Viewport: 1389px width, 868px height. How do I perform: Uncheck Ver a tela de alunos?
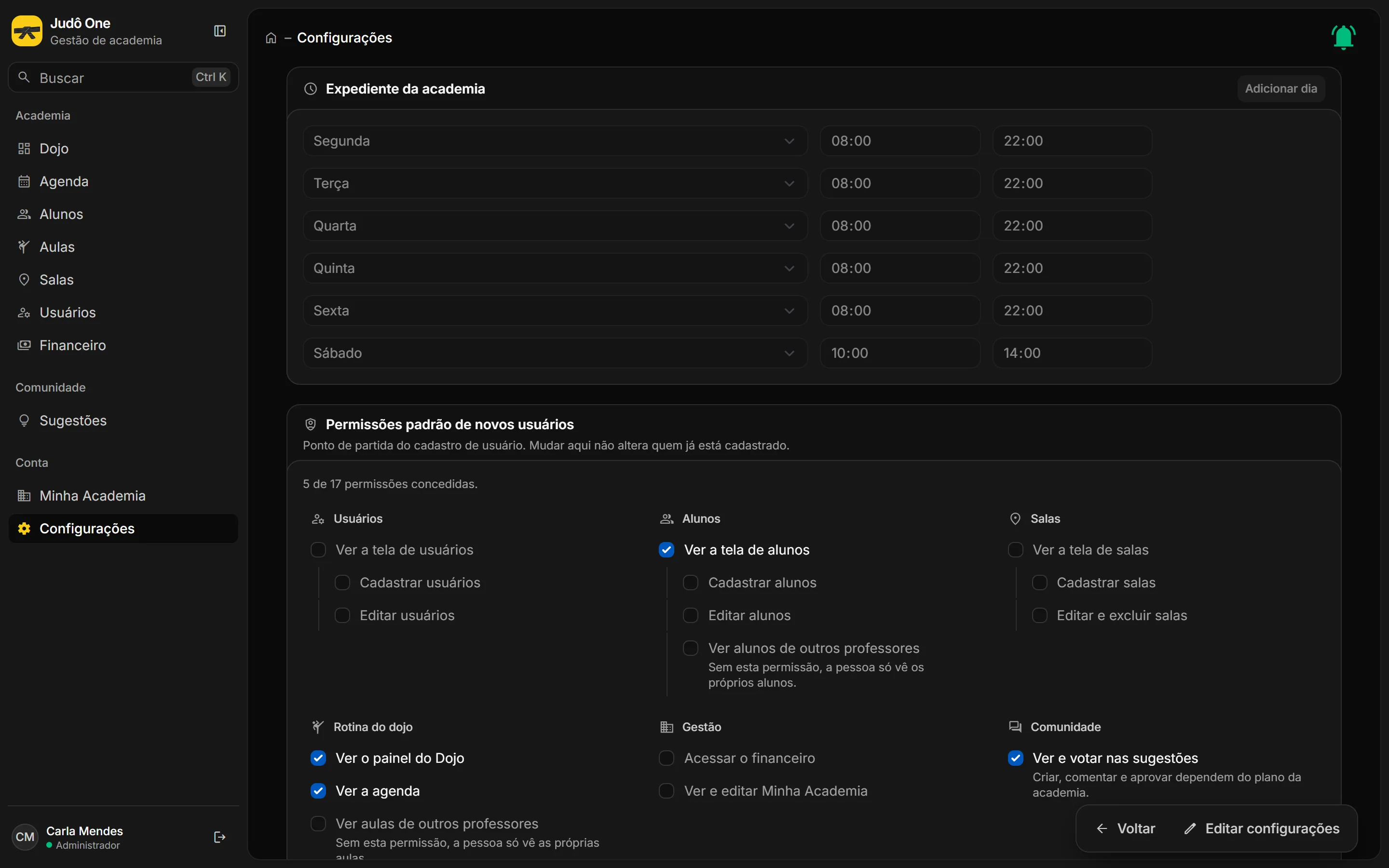(667, 550)
